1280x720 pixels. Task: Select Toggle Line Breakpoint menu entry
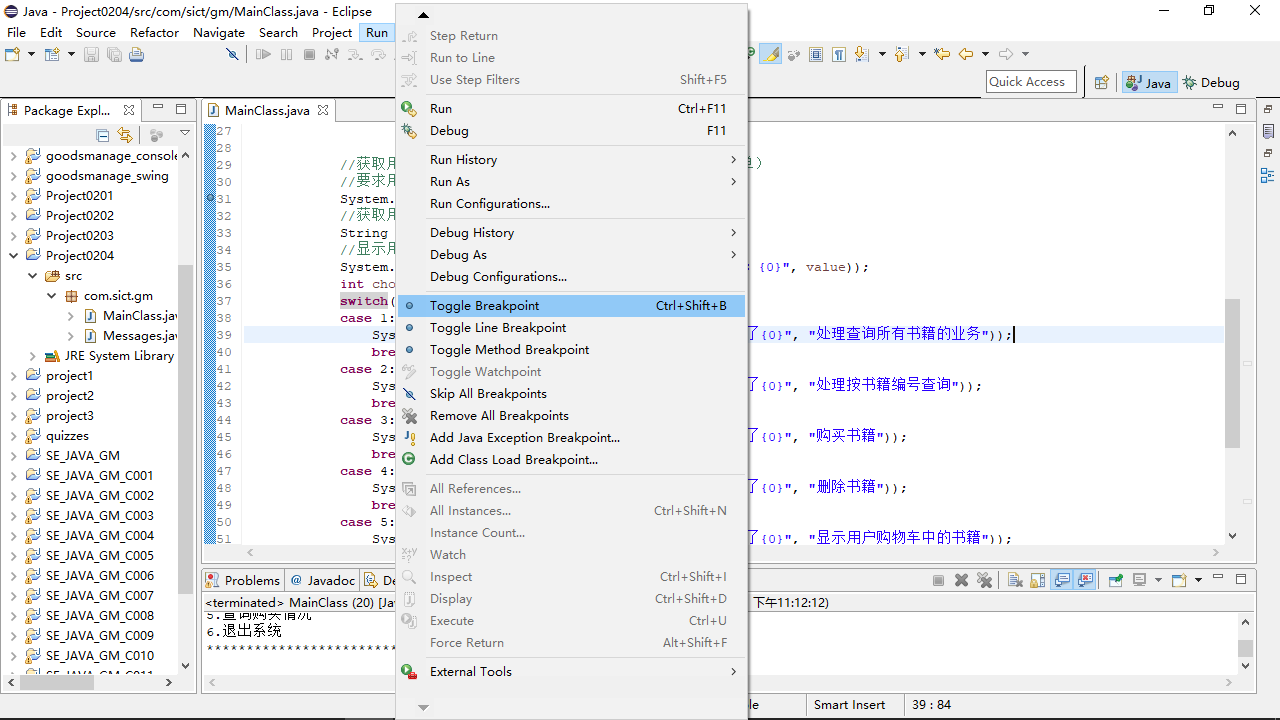pos(571,328)
